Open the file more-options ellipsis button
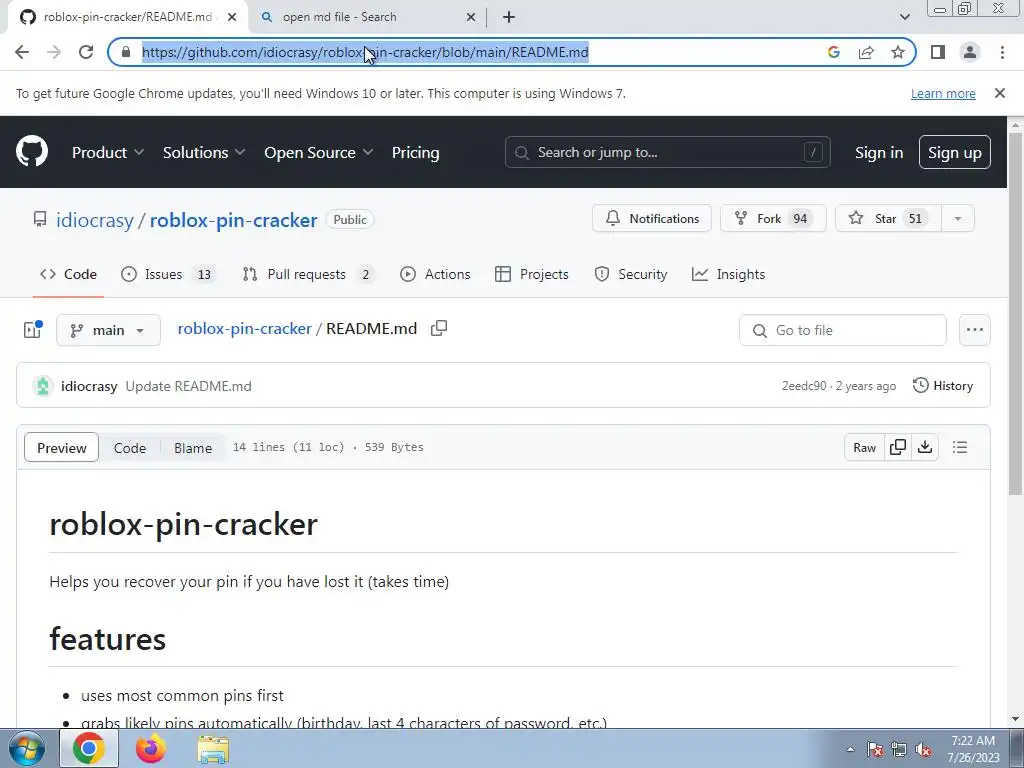The width and height of the screenshot is (1024, 768). coord(974,330)
